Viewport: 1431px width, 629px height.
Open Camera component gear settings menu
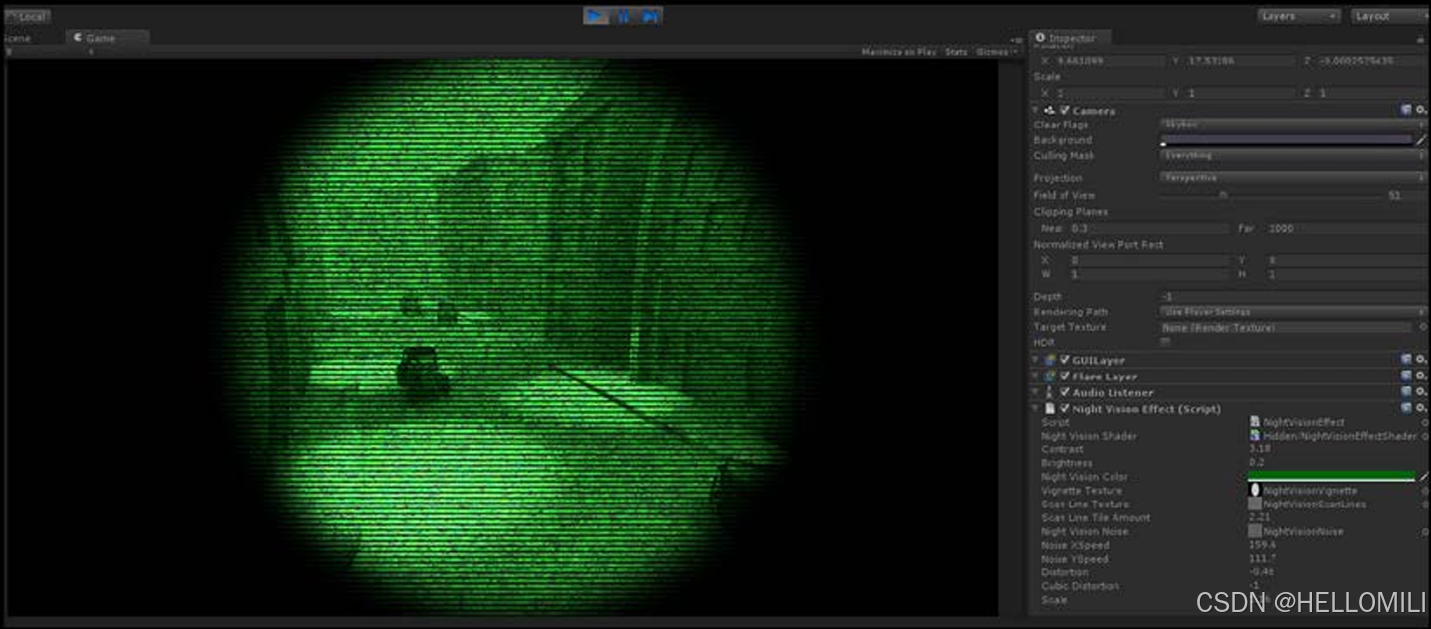pos(1421,111)
